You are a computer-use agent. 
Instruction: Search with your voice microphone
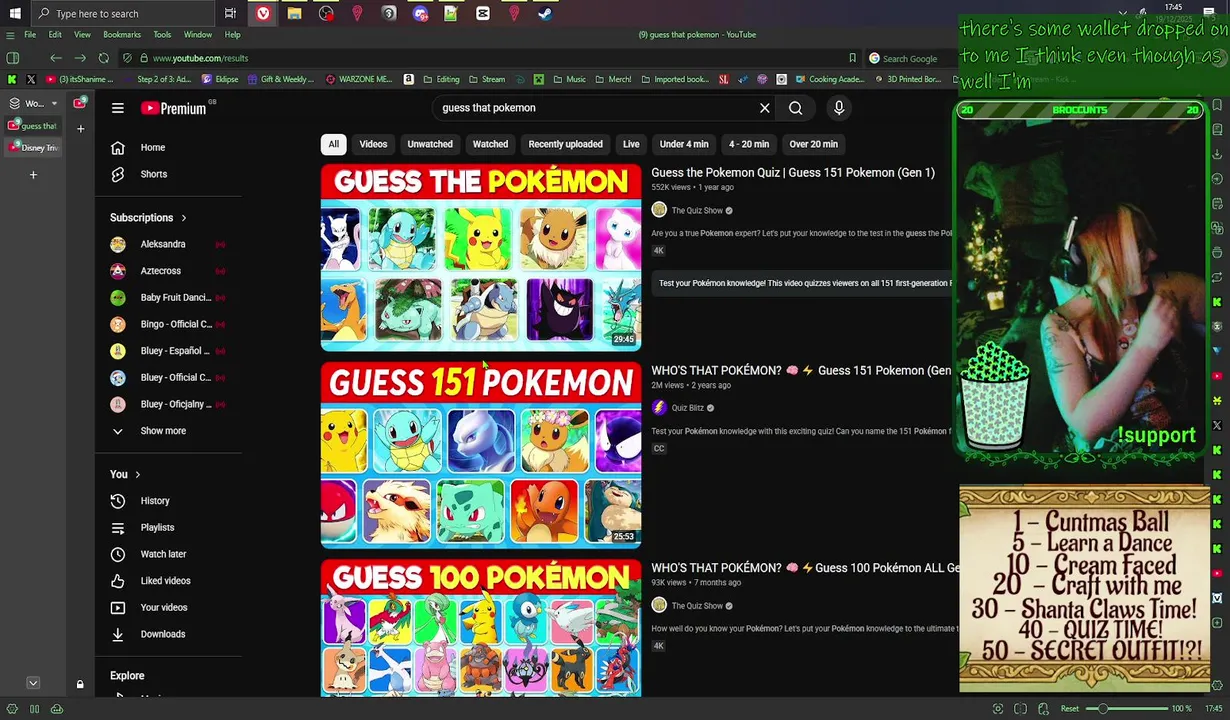pos(839,108)
